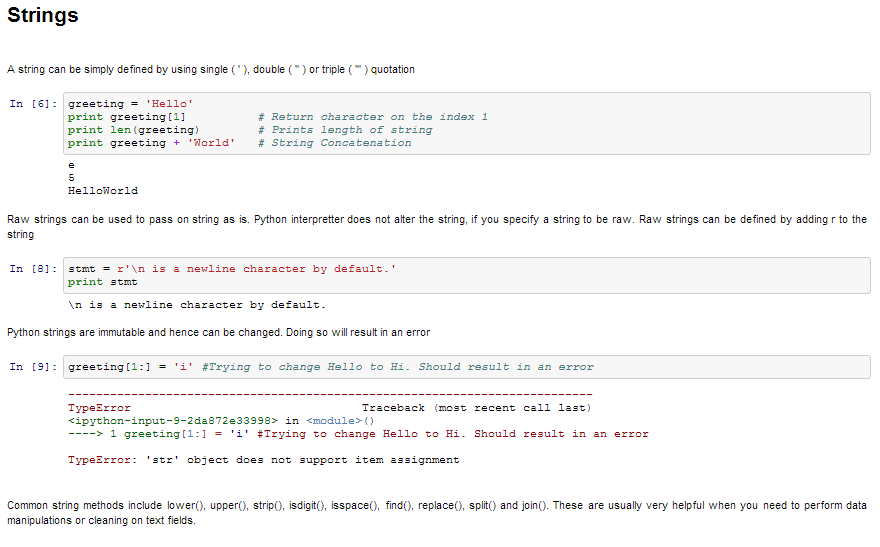Click "Traceback (most recent call last)" text
The width and height of the screenshot is (880, 547).
click(476, 408)
